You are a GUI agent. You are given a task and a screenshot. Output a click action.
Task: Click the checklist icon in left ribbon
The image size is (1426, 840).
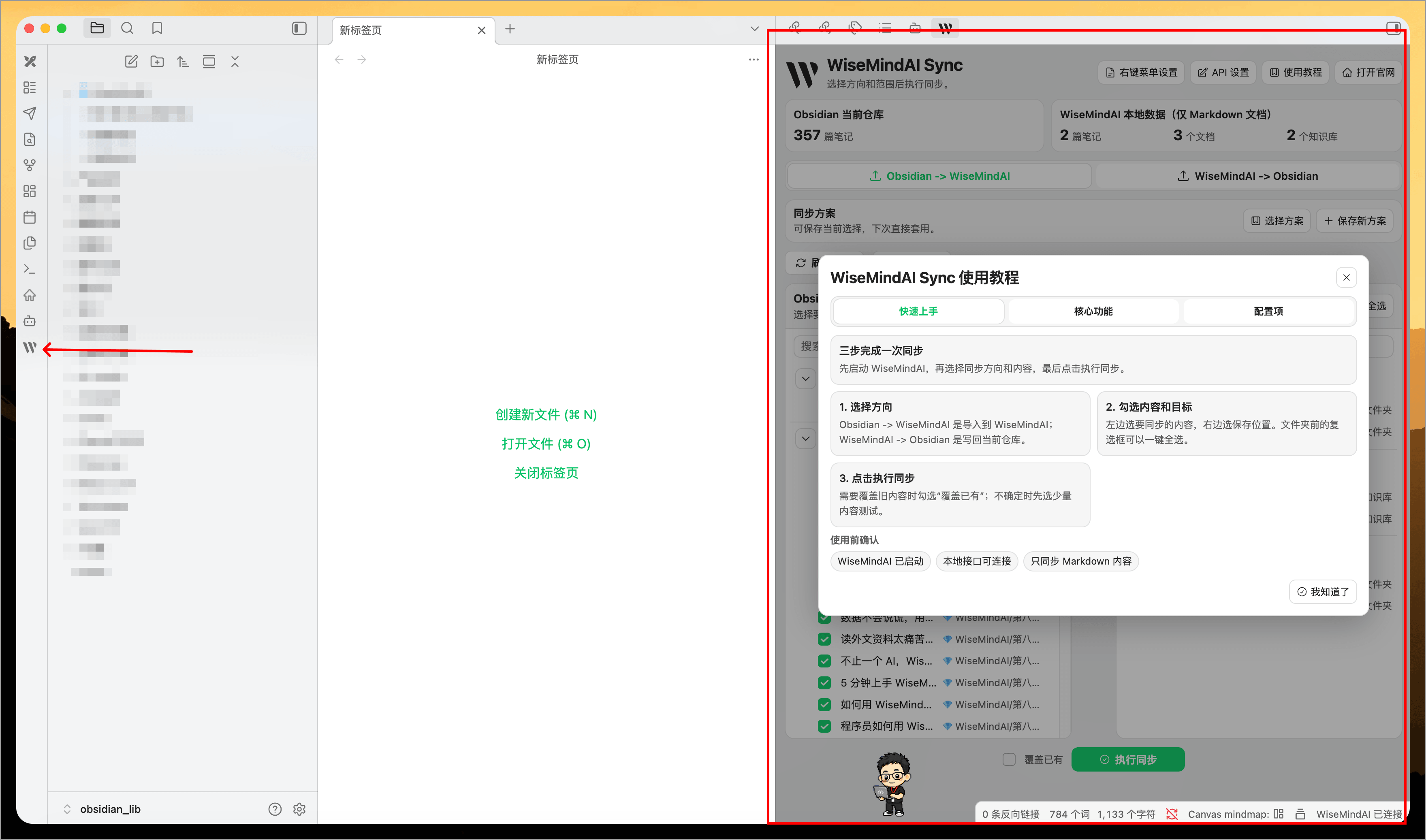click(30, 87)
